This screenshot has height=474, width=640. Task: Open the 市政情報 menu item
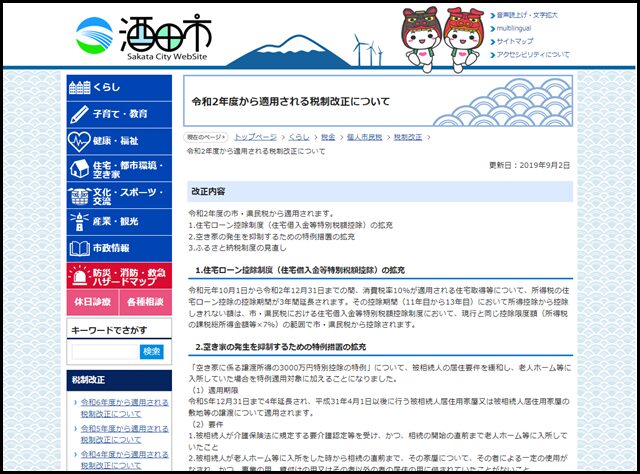coord(119,248)
